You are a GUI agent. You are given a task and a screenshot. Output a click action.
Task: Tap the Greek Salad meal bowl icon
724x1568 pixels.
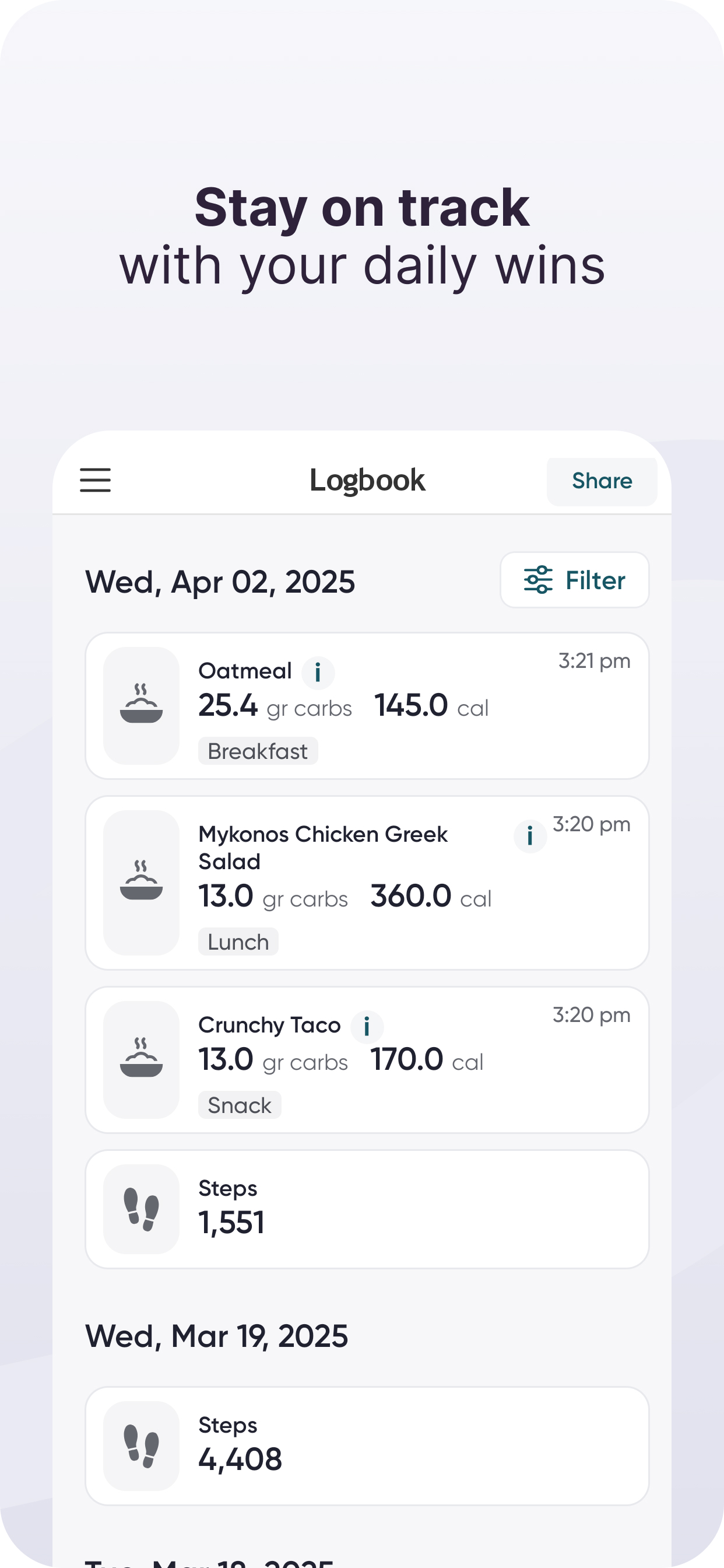tap(141, 882)
